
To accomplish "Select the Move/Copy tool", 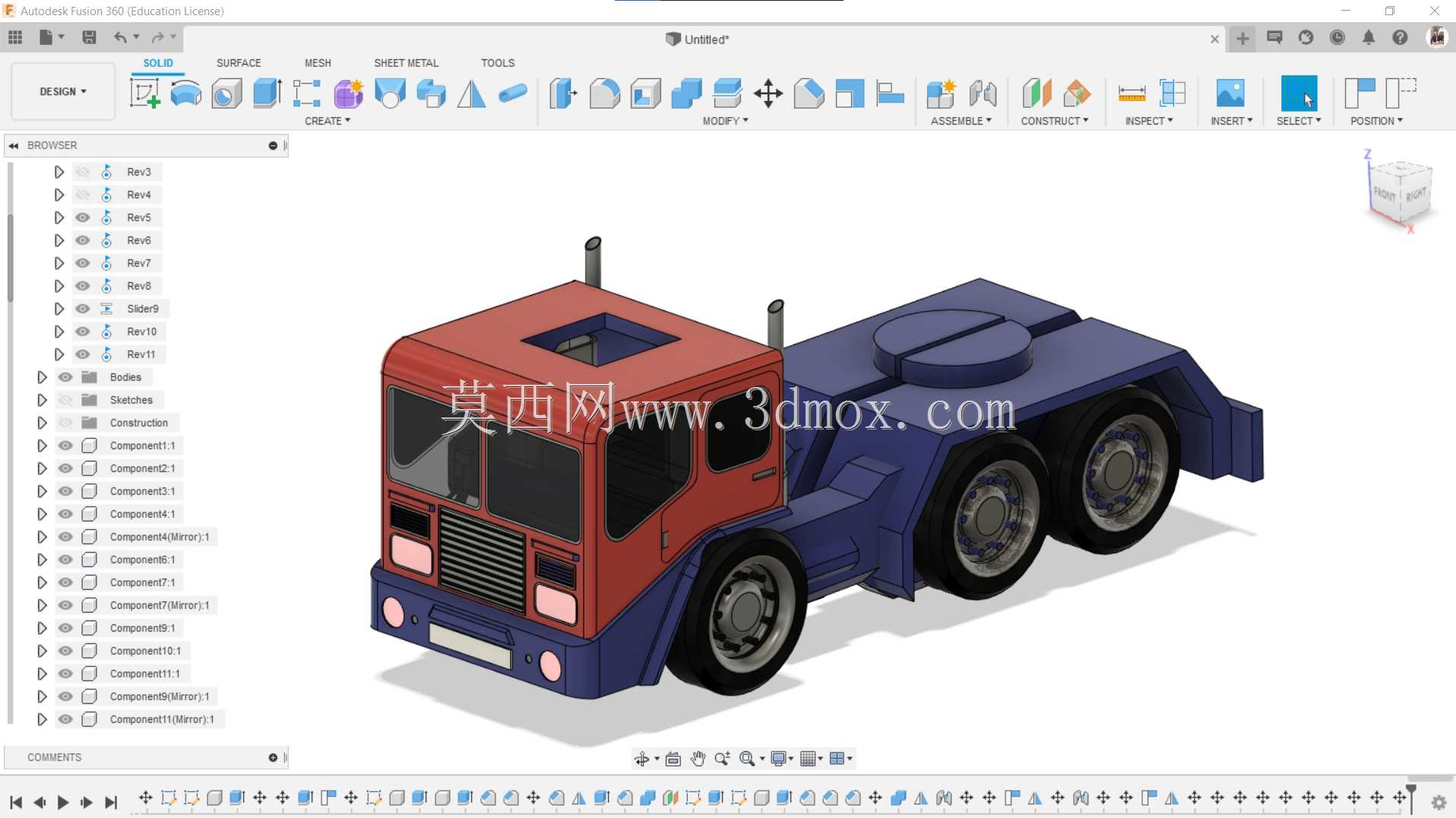I will point(768,94).
